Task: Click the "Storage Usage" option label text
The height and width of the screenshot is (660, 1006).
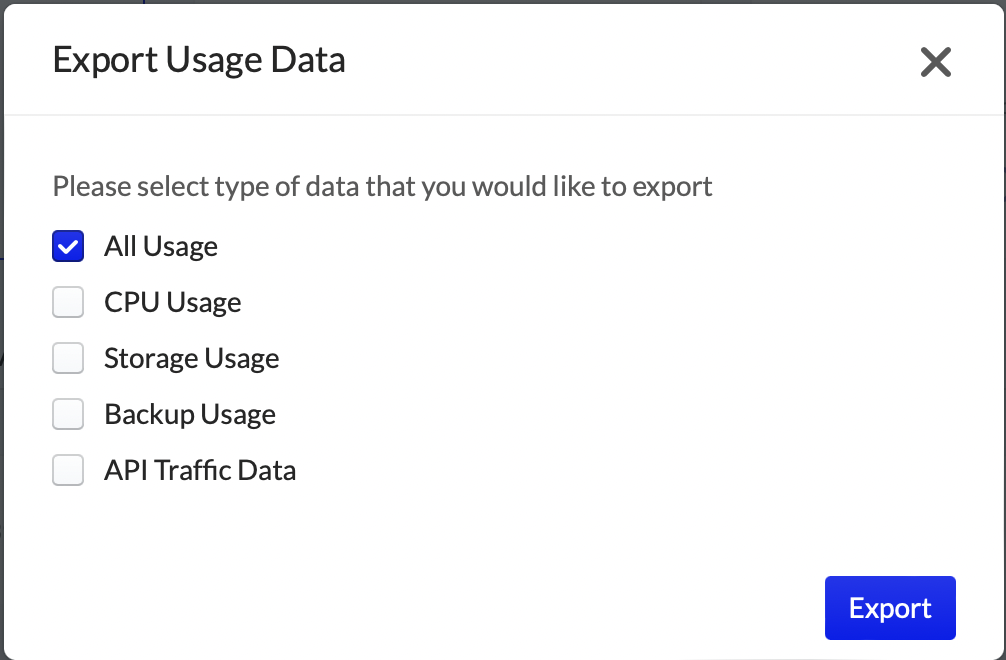Action: click(x=192, y=359)
